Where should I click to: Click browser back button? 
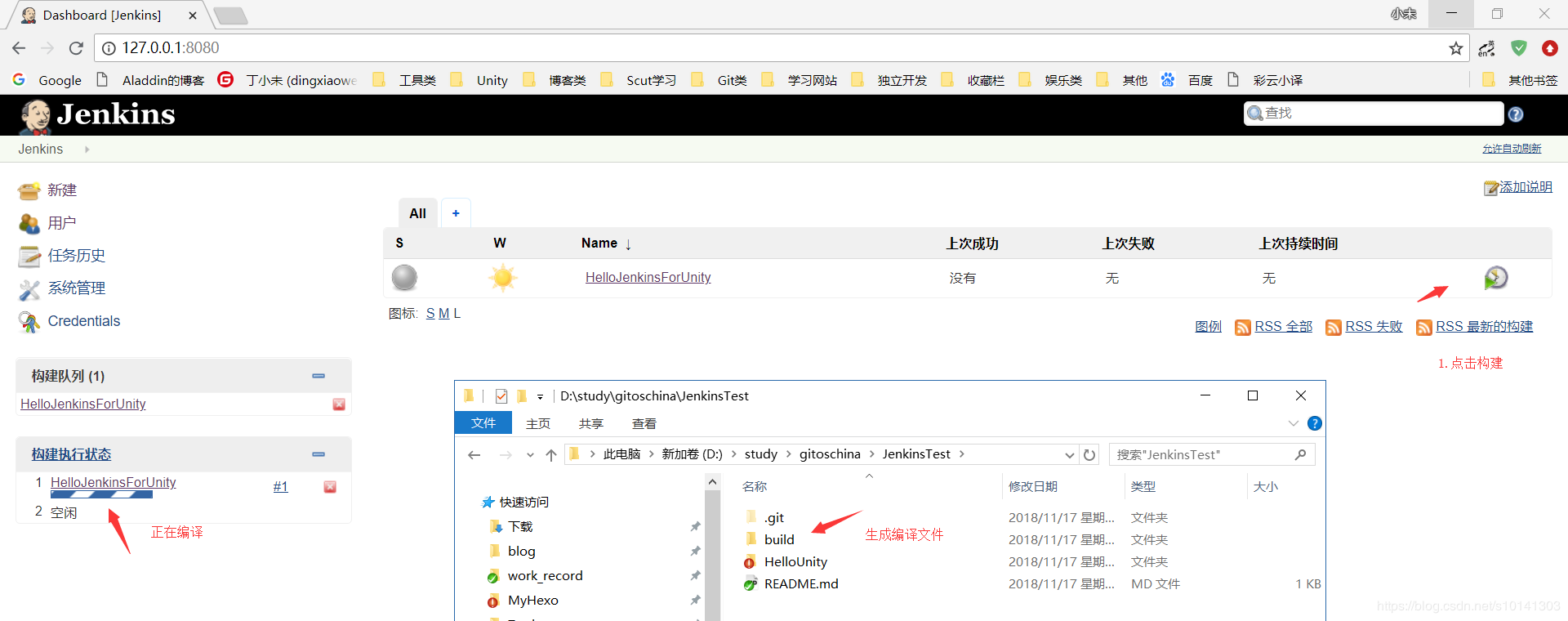point(19,48)
